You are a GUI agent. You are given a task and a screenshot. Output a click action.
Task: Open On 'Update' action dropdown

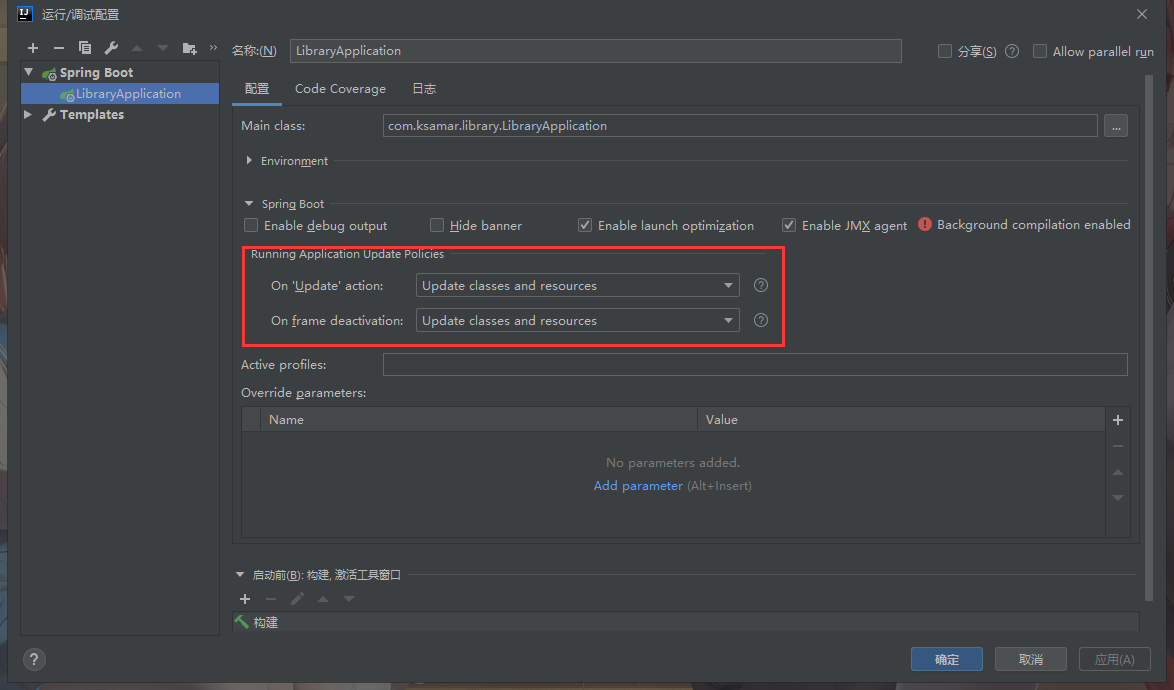(x=577, y=285)
